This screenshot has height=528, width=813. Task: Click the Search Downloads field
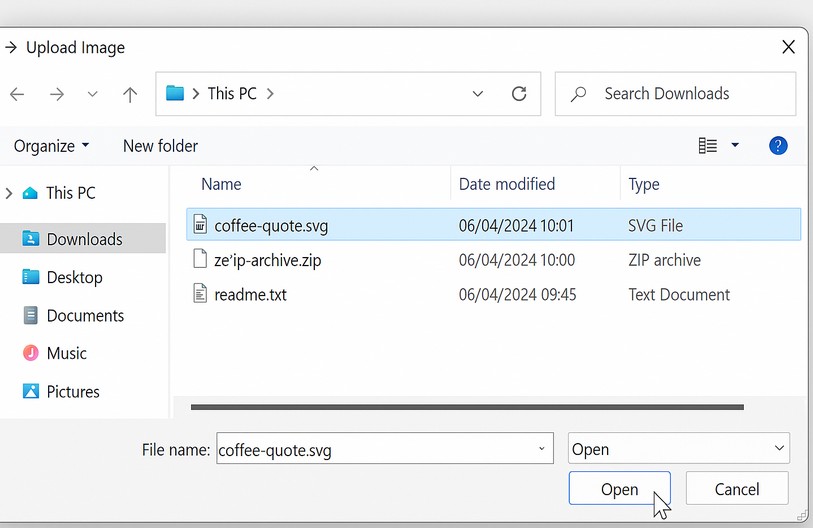[675, 94]
